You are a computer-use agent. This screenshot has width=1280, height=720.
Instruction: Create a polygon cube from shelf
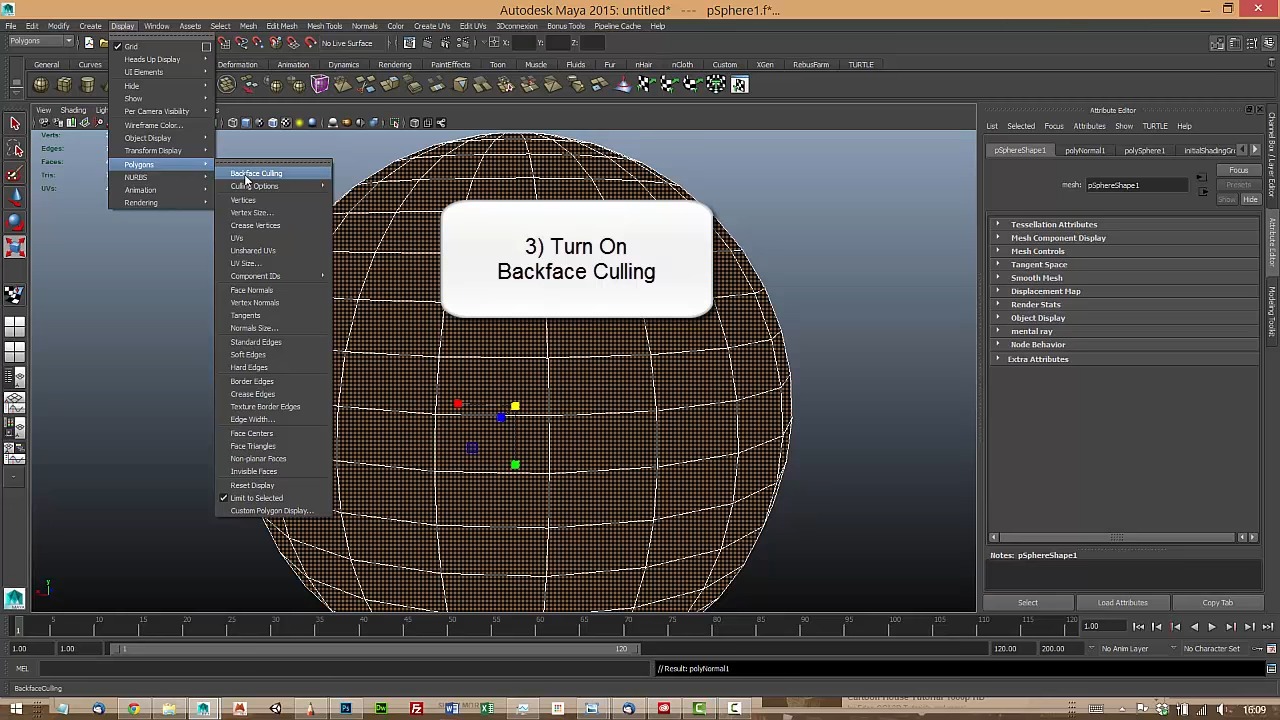tap(64, 85)
